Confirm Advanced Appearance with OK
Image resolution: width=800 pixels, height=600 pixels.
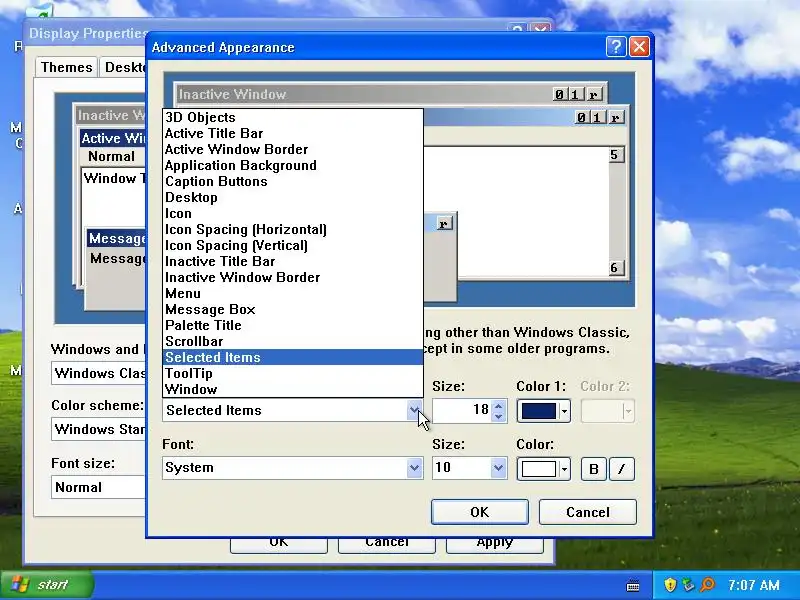(x=480, y=512)
